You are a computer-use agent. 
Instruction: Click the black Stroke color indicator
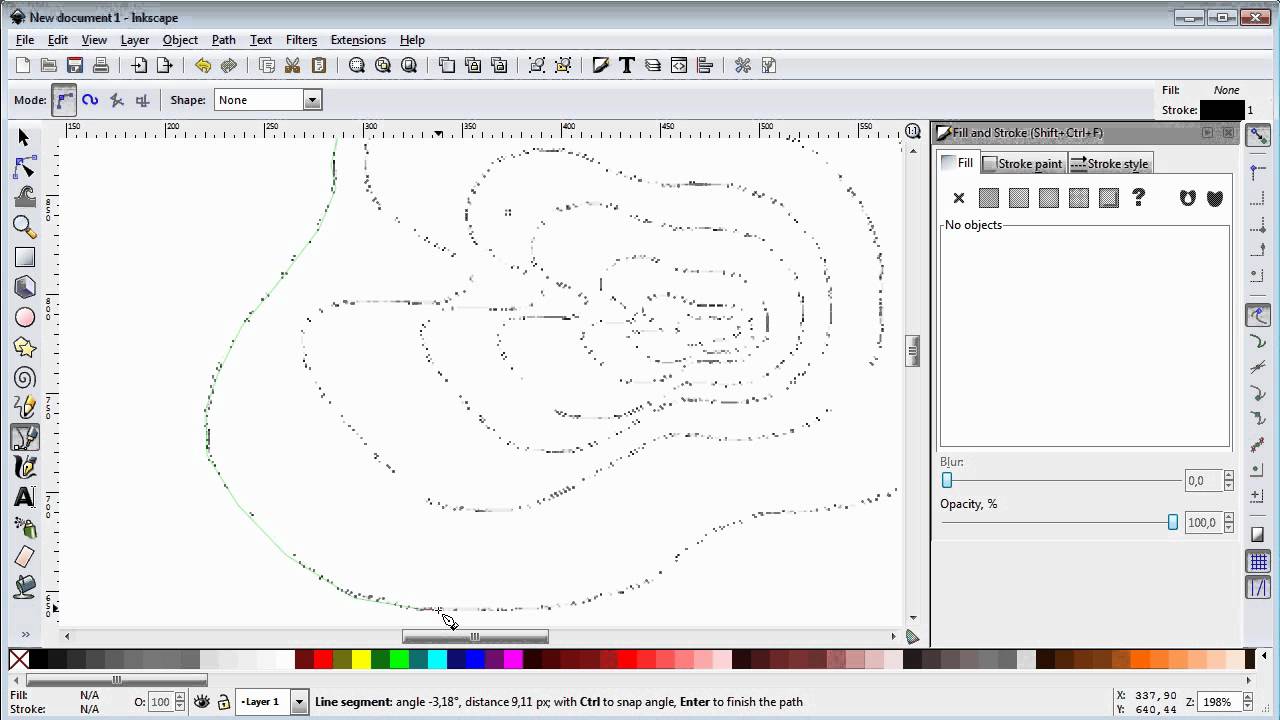click(x=1222, y=110)
